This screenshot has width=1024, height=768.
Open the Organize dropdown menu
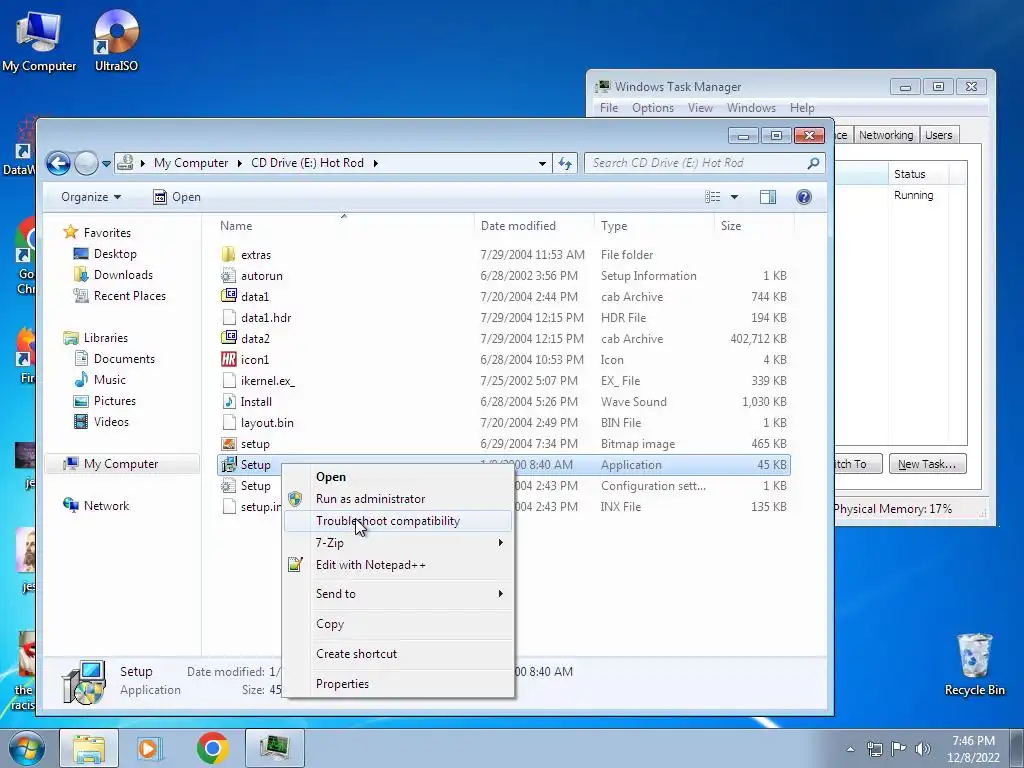click(91, 197)
